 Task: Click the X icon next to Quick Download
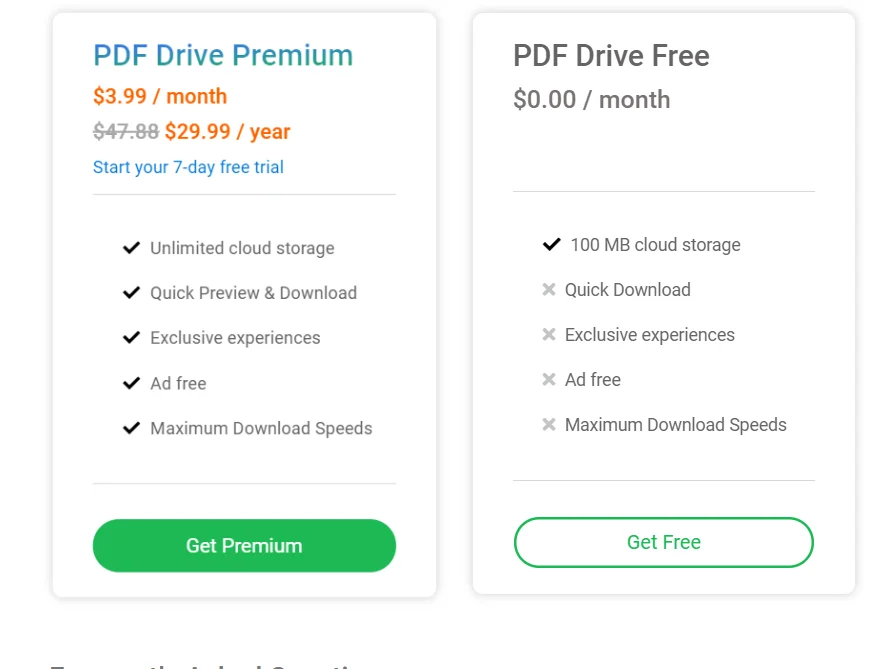point(549,290)
